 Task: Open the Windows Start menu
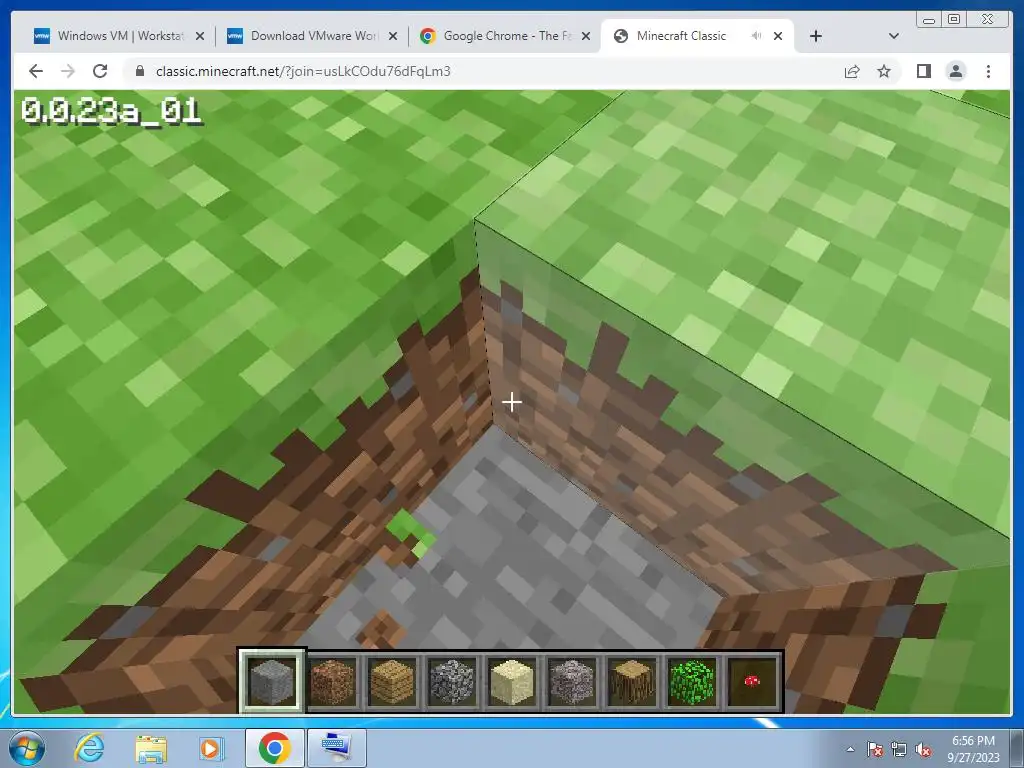[x=26, y=748]
